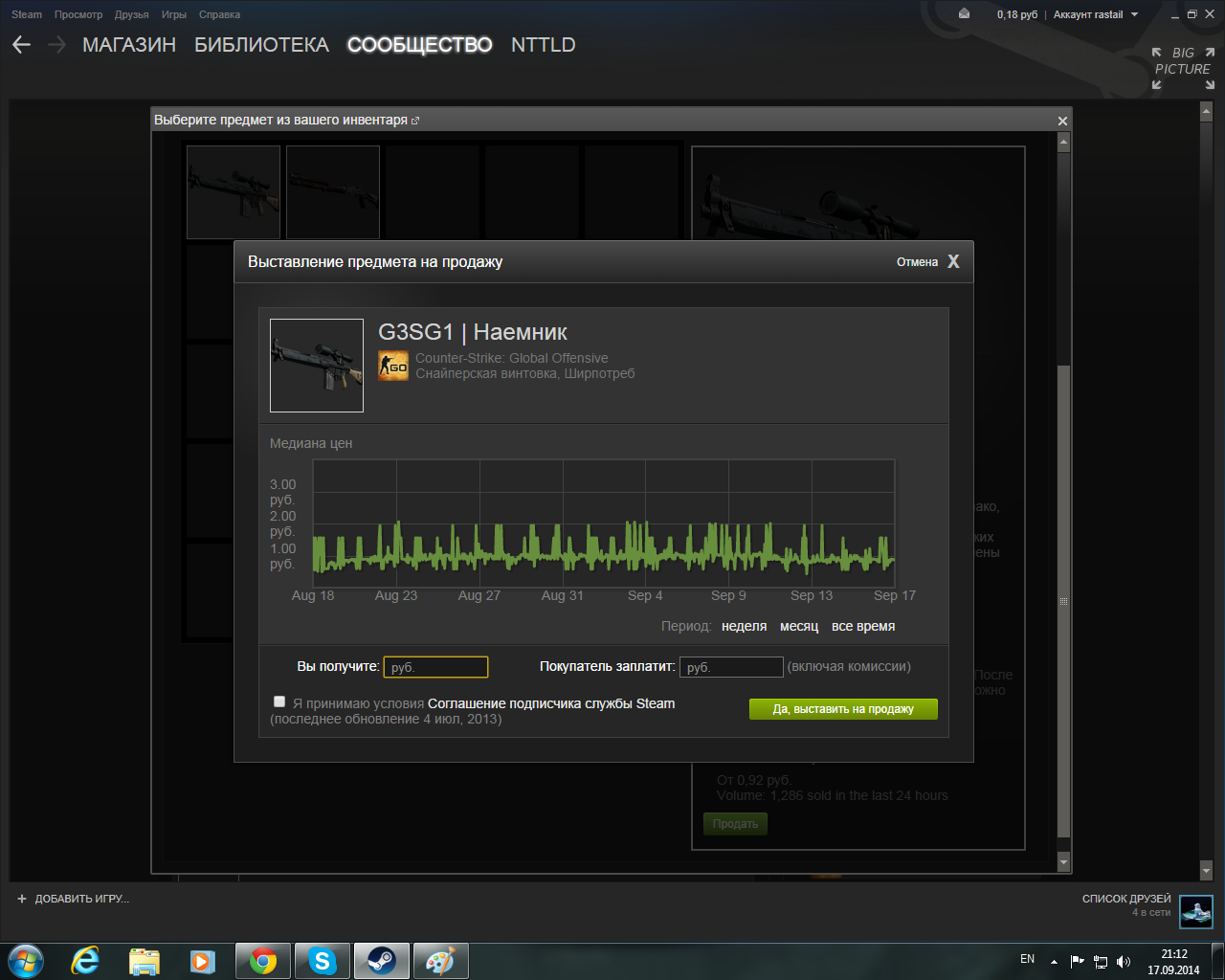The height and width of the screenshot is (980, 1225).
Task: Open Skype from taskbar
Action: 323,961
